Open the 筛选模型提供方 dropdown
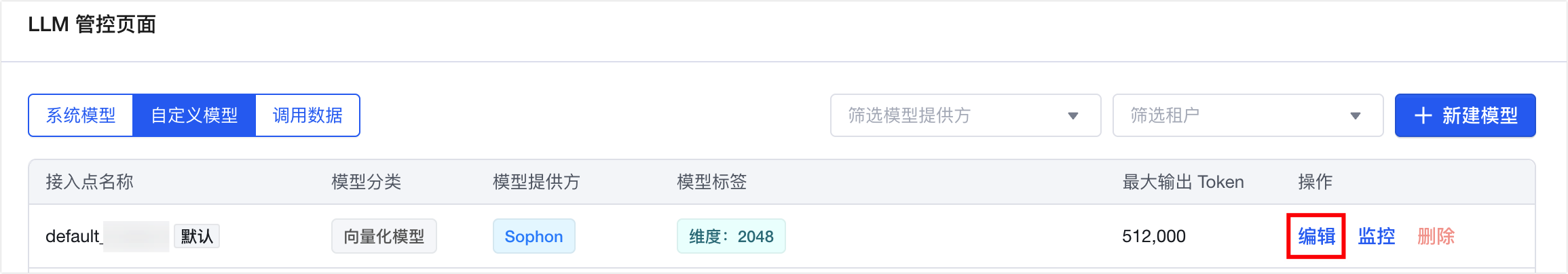The width and height of the screenshot is (1568, 274). [965, 115]
